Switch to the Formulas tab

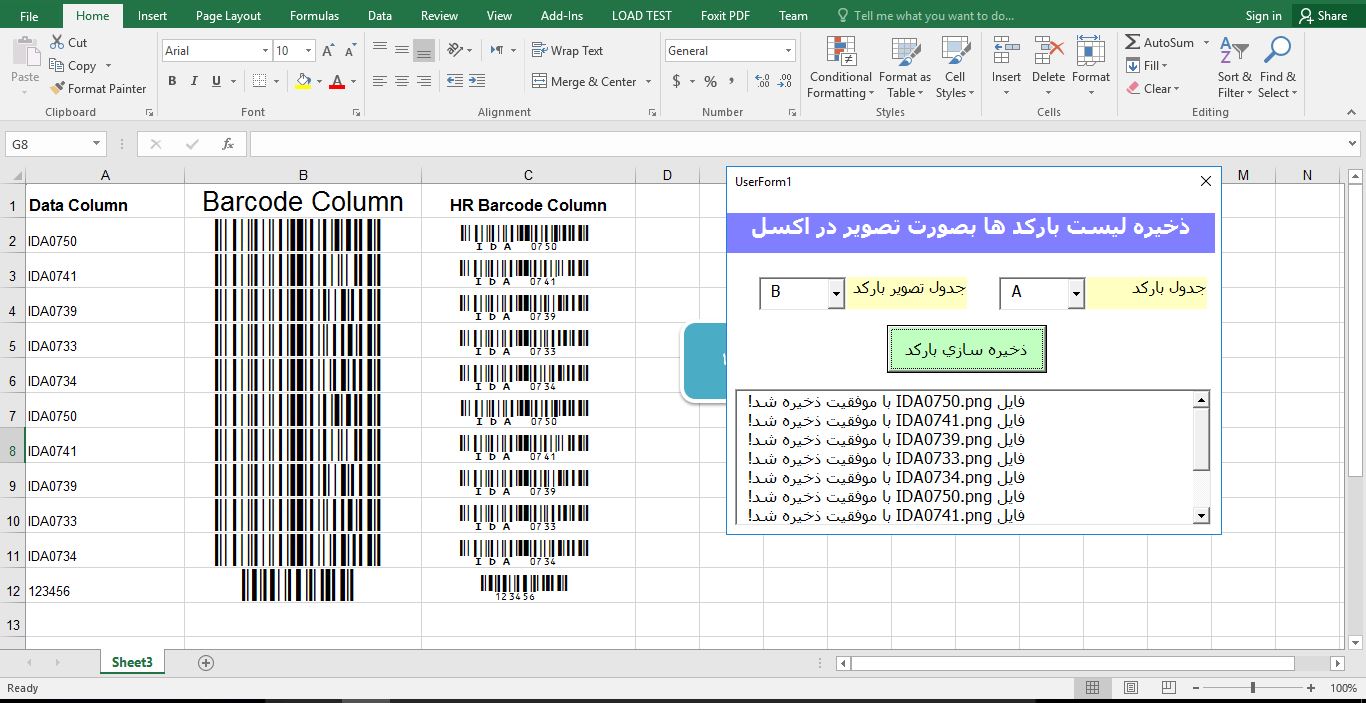coord(314,15)
